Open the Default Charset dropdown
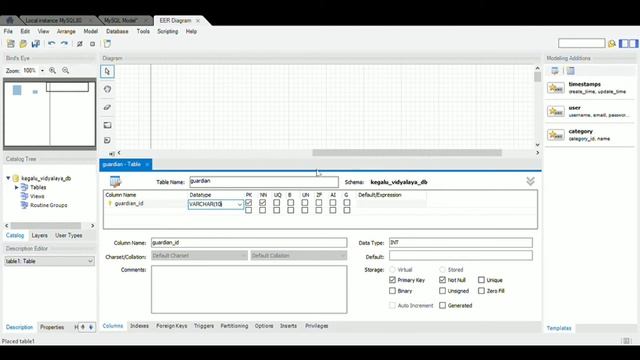Image resolution: width=640 pixels, height=360 pixels. point(200,256)
